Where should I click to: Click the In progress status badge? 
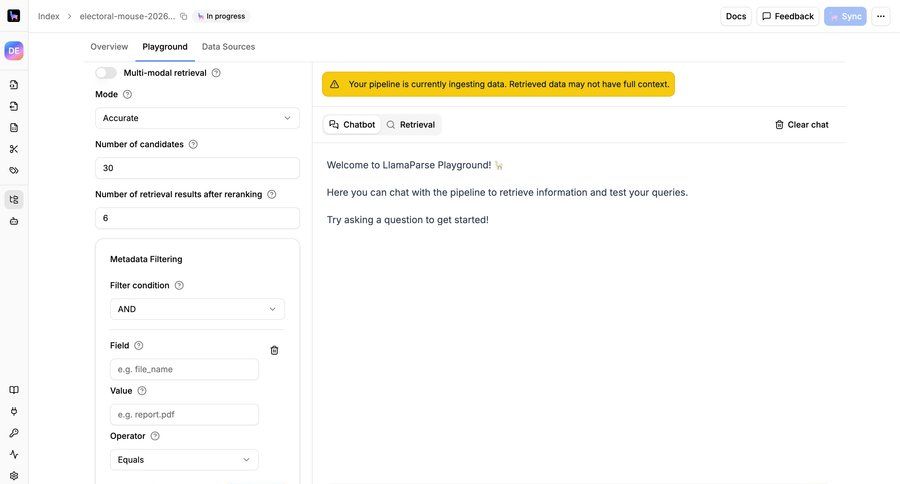coord(221,16)
